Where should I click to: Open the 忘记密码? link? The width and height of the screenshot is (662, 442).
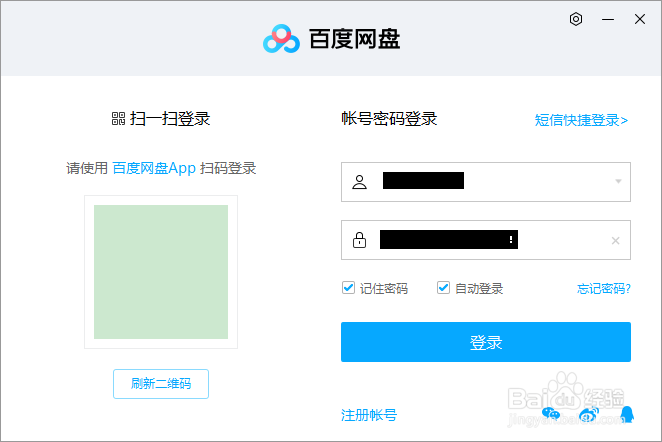pos(604,289)
